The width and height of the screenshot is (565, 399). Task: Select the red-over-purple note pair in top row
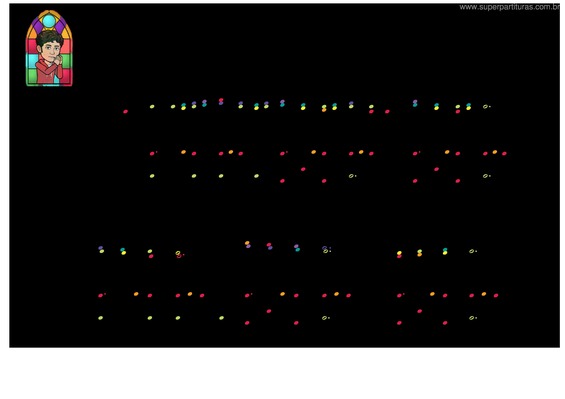click(x=221, y=102)
